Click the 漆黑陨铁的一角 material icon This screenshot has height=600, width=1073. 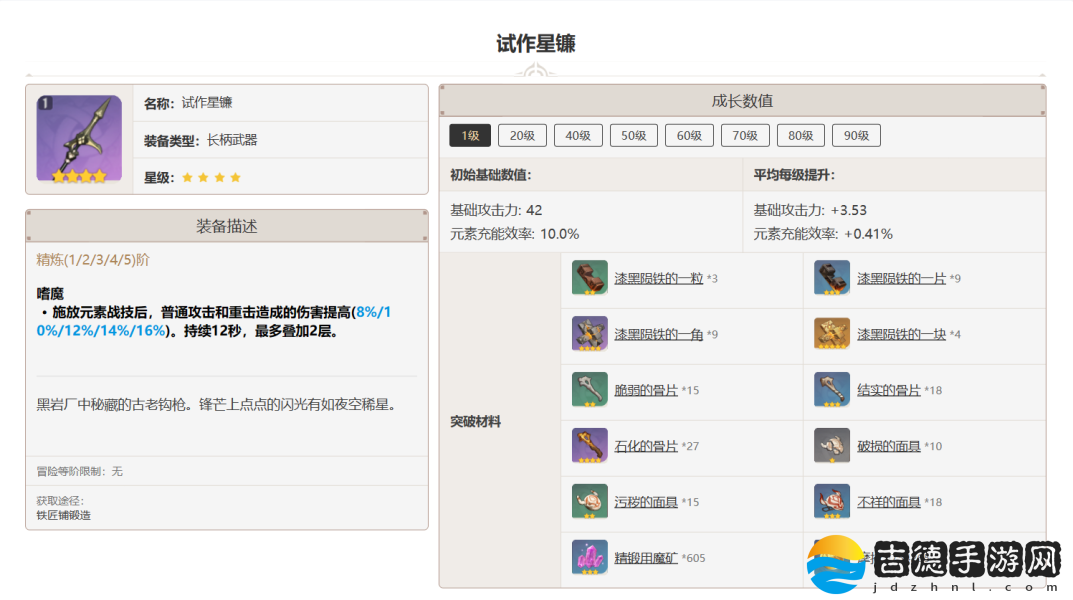click(589, 334)
